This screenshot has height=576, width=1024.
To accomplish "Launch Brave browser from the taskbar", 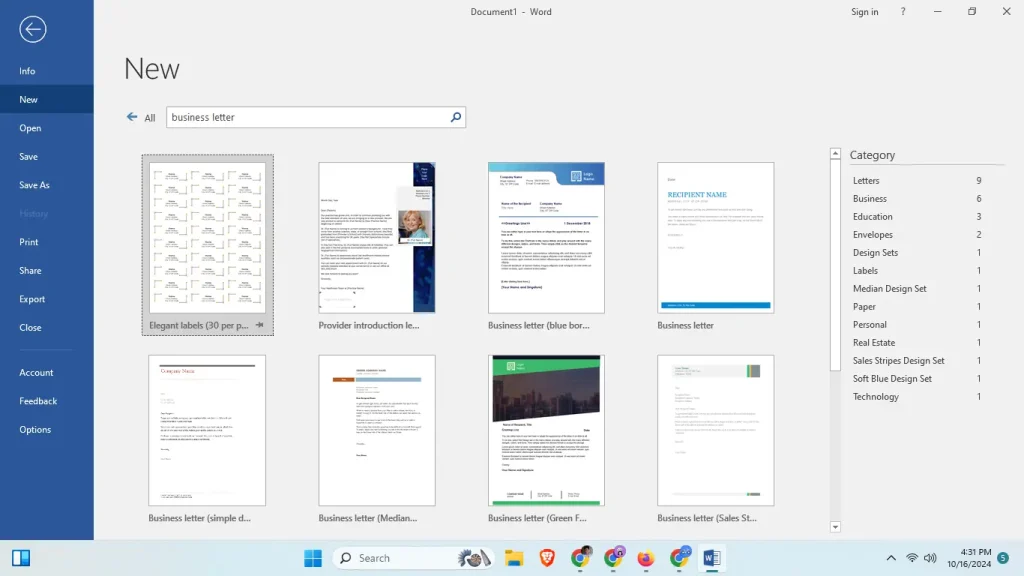I will coord(547,557).
